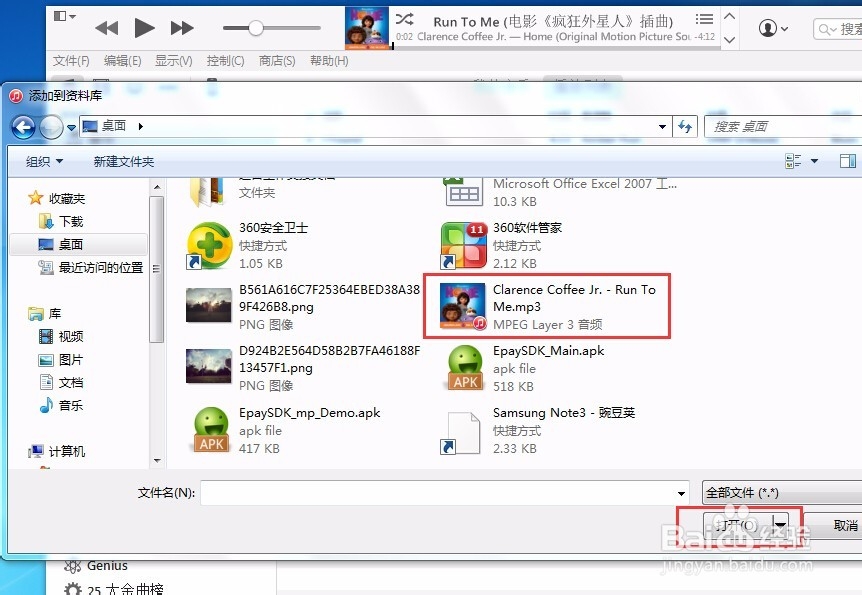Play the current song in iTunes
This screenshot has width=862, height=595.
tap(144, 28)
